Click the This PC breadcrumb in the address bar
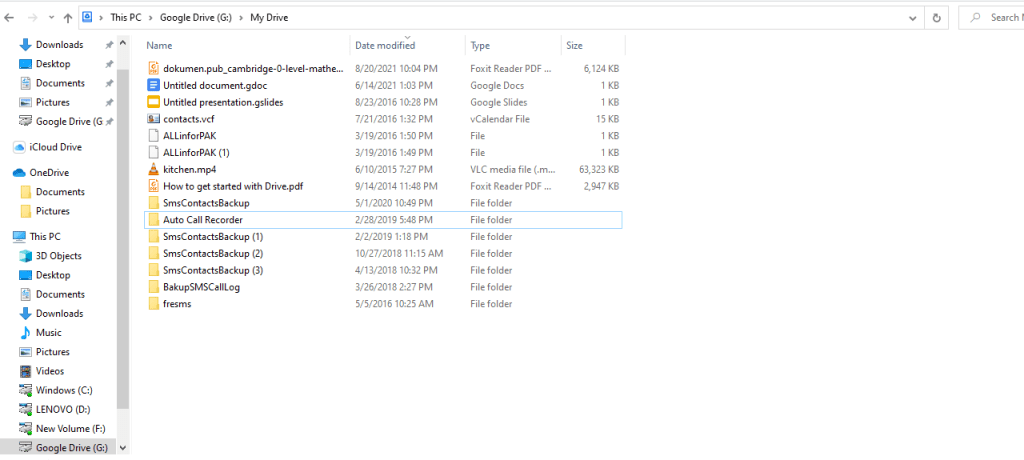 click(125, 18)
